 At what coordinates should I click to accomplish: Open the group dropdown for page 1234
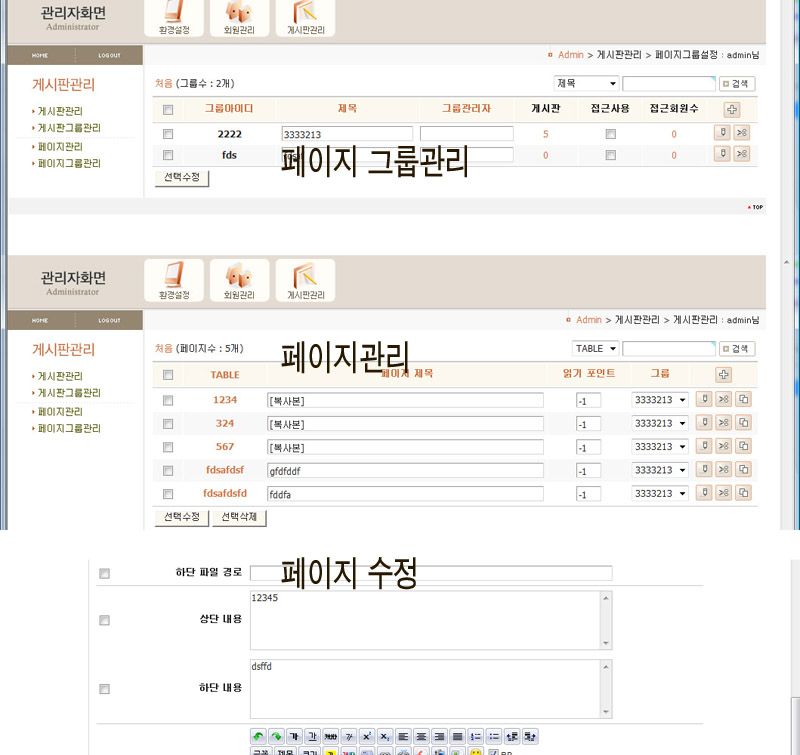660,400
